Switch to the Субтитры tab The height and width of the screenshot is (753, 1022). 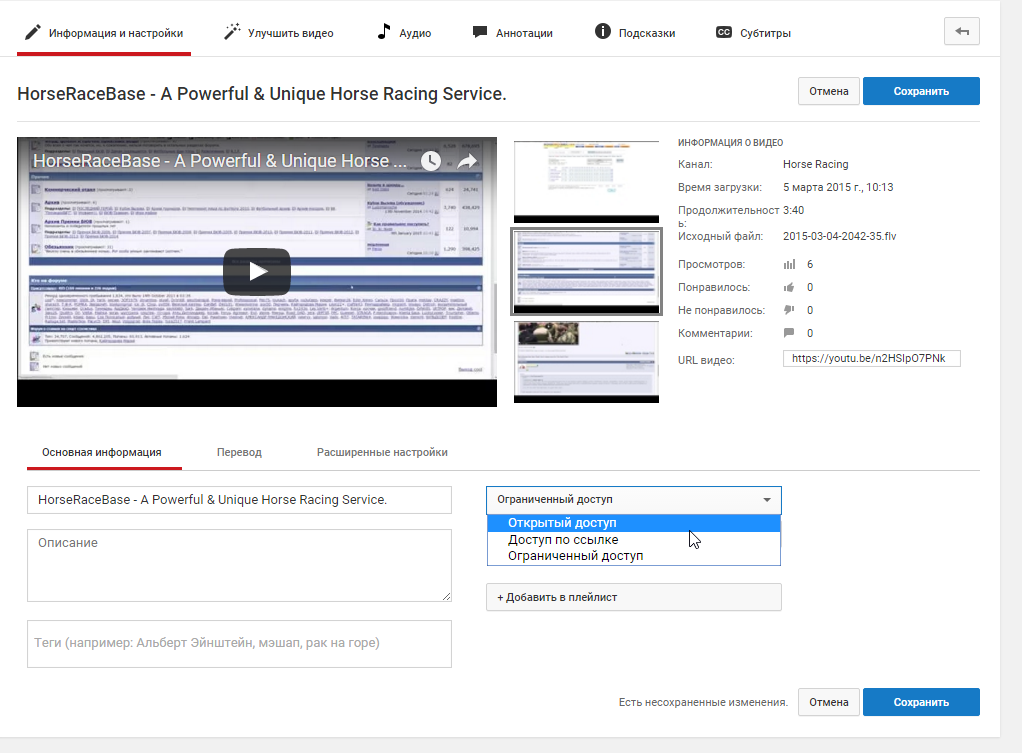point(753,33)
